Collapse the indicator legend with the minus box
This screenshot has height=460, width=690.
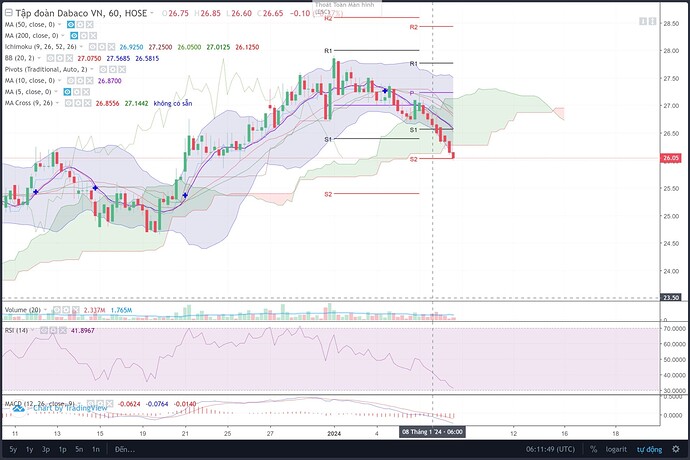(8, 13)
